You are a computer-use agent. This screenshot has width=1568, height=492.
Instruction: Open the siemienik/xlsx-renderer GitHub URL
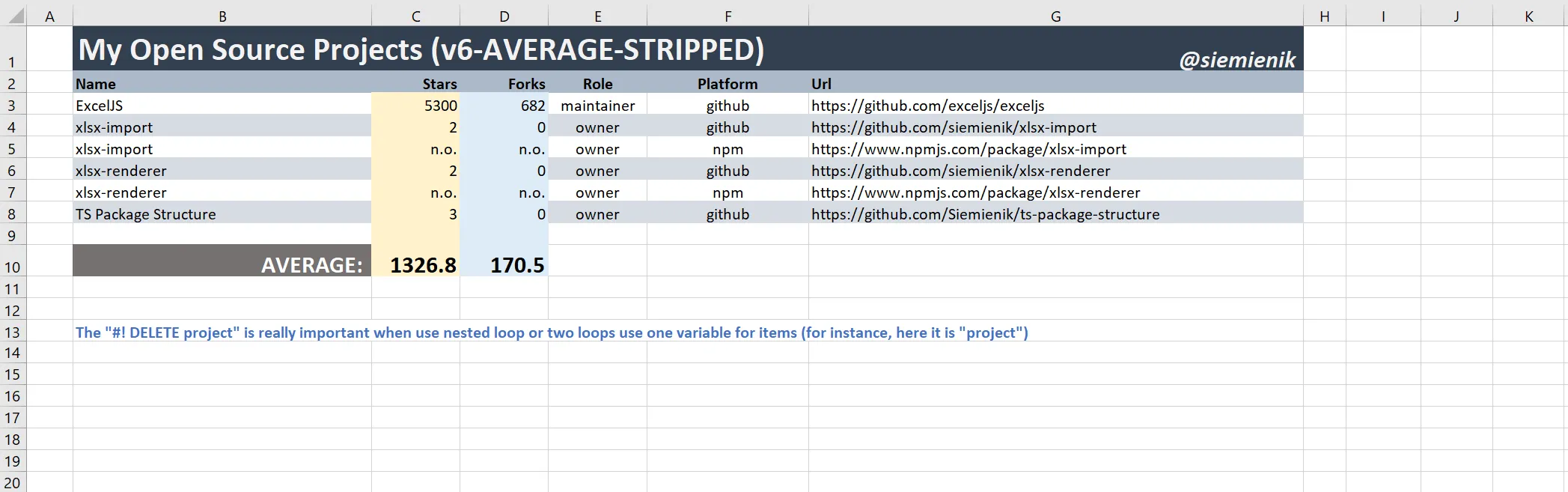(960, 171)
